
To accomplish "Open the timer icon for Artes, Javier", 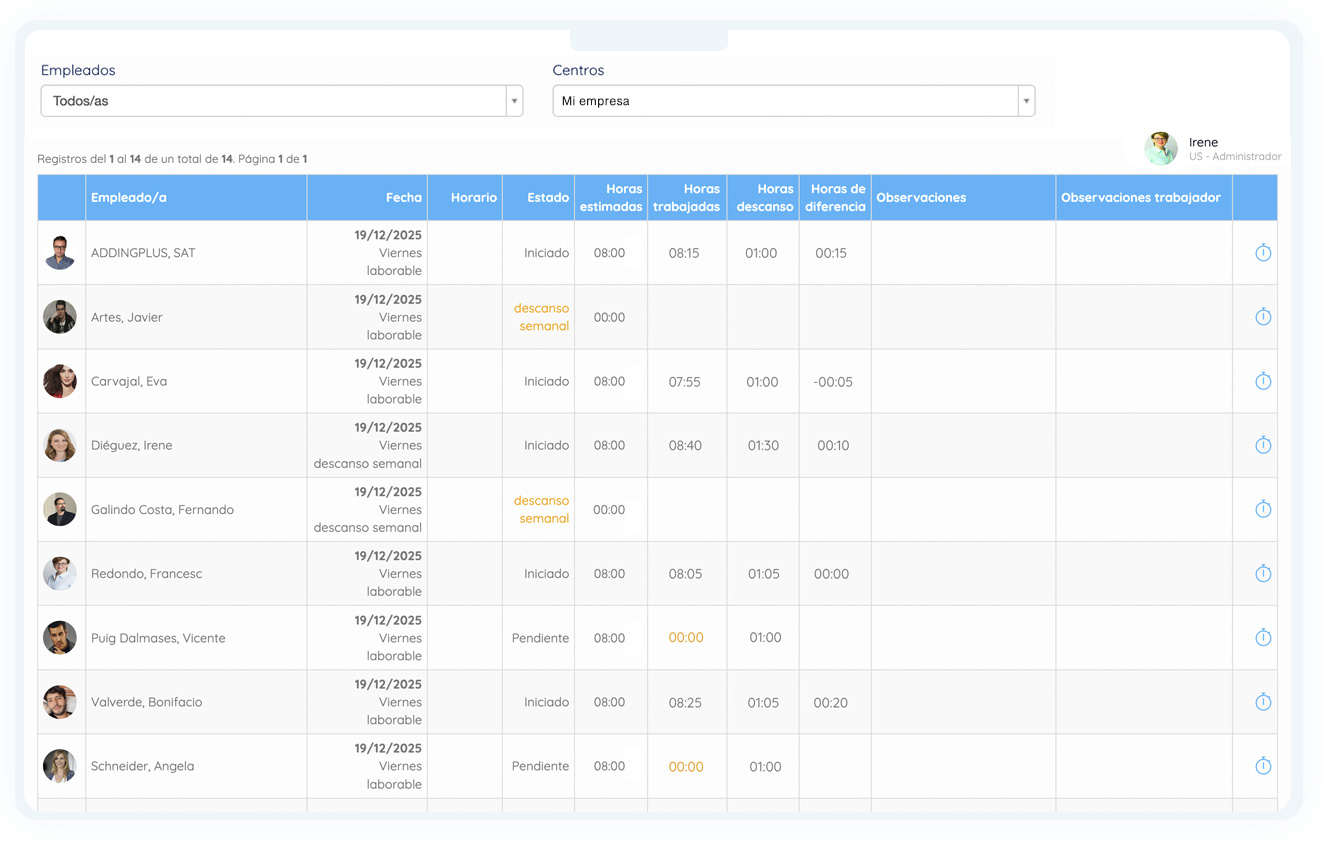I will [1263, 317].
